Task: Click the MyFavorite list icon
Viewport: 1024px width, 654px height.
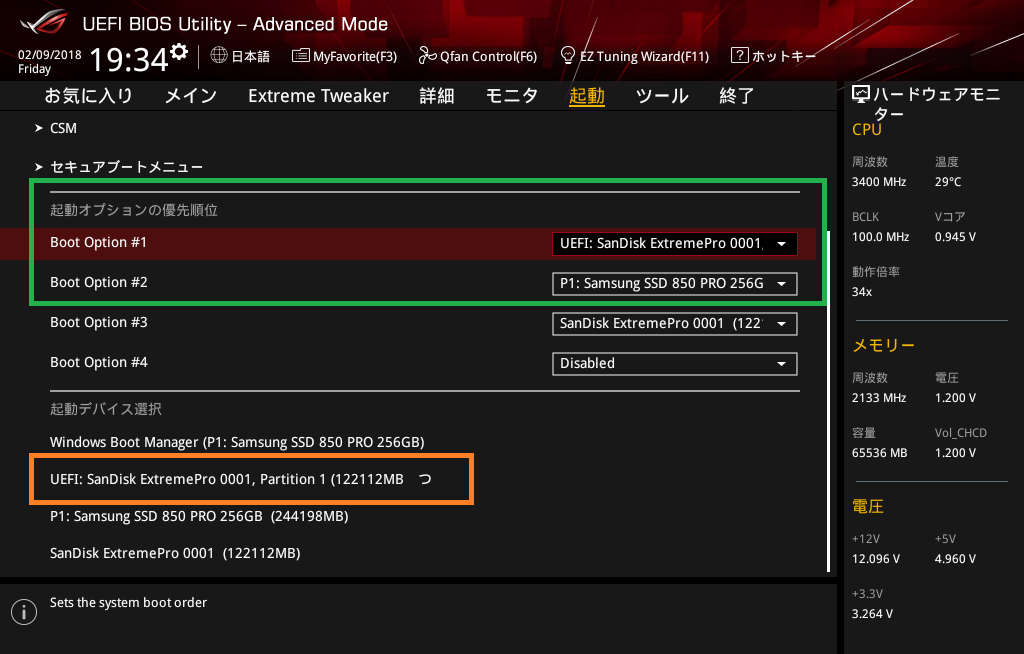Action: [300, 56]
